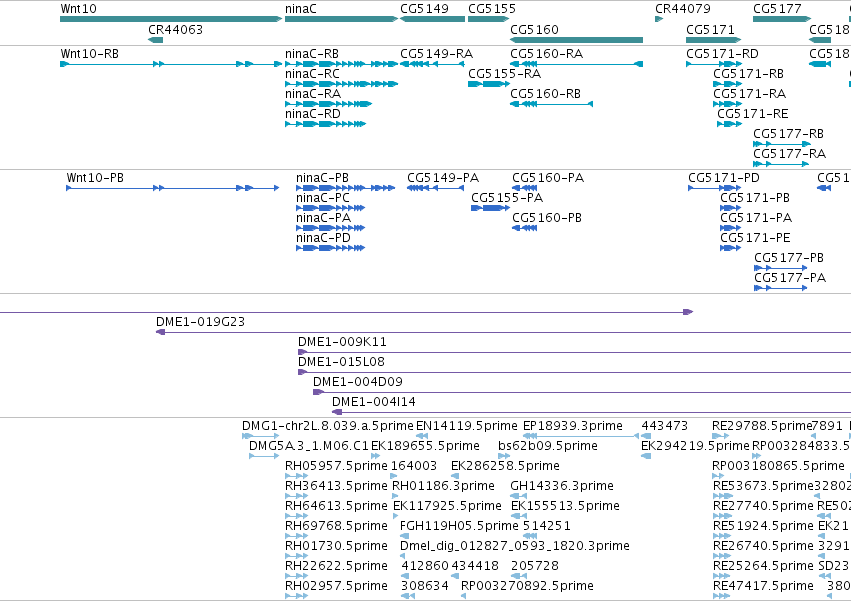Select the ninaC-RB transcript

(341, 64)
